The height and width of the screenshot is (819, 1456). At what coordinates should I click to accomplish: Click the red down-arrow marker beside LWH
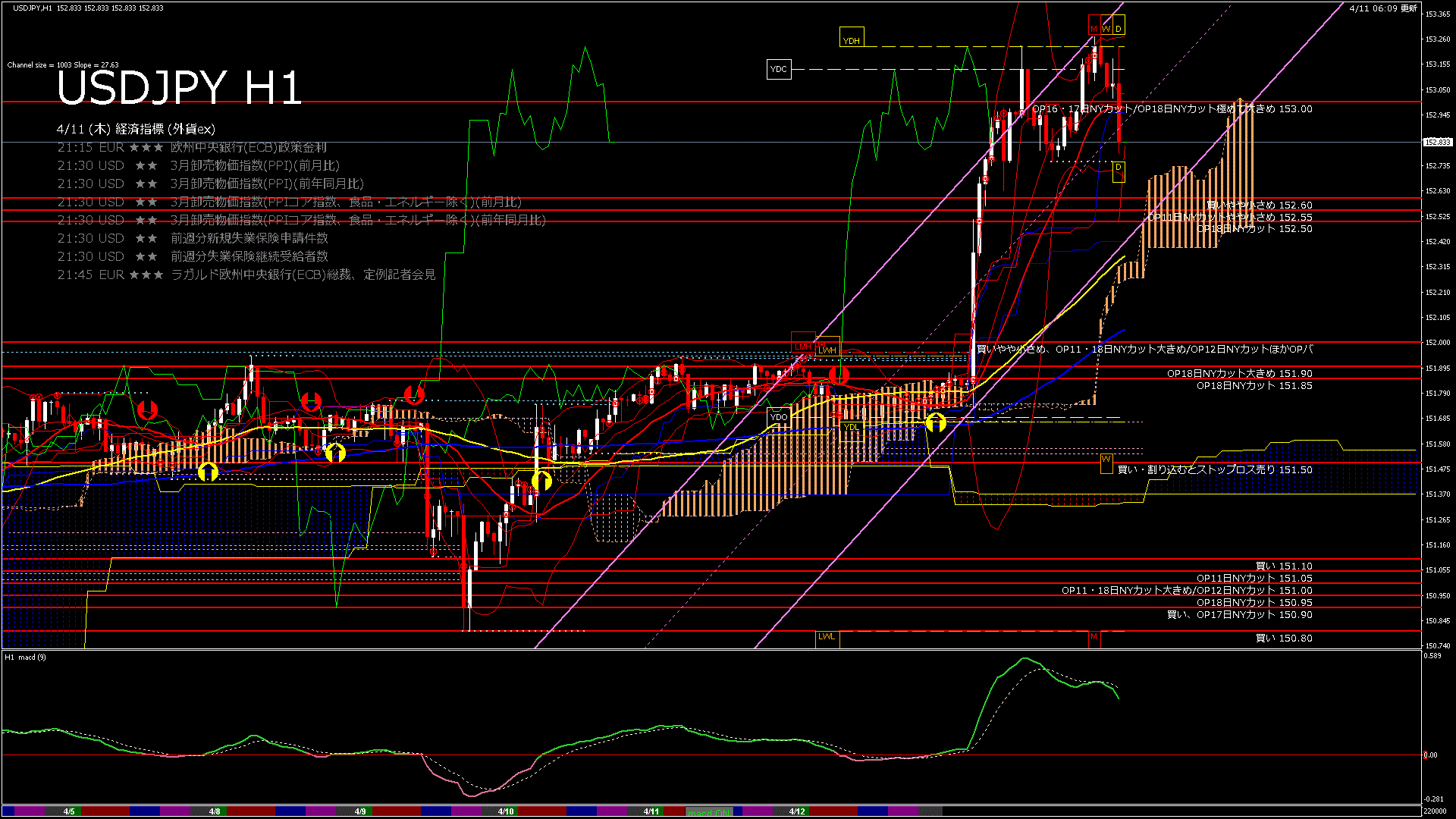[x=839, y=374]
